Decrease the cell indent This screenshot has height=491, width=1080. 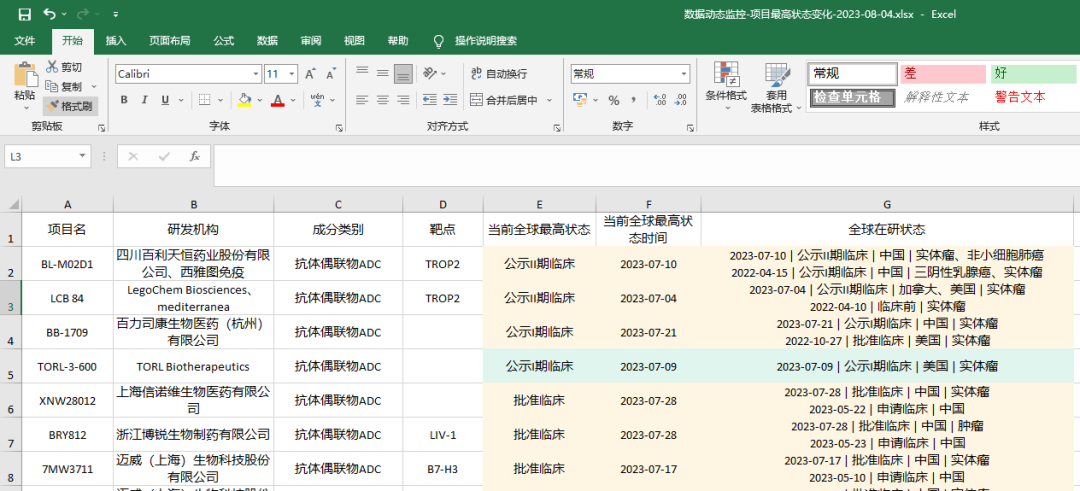coord(429,100)
